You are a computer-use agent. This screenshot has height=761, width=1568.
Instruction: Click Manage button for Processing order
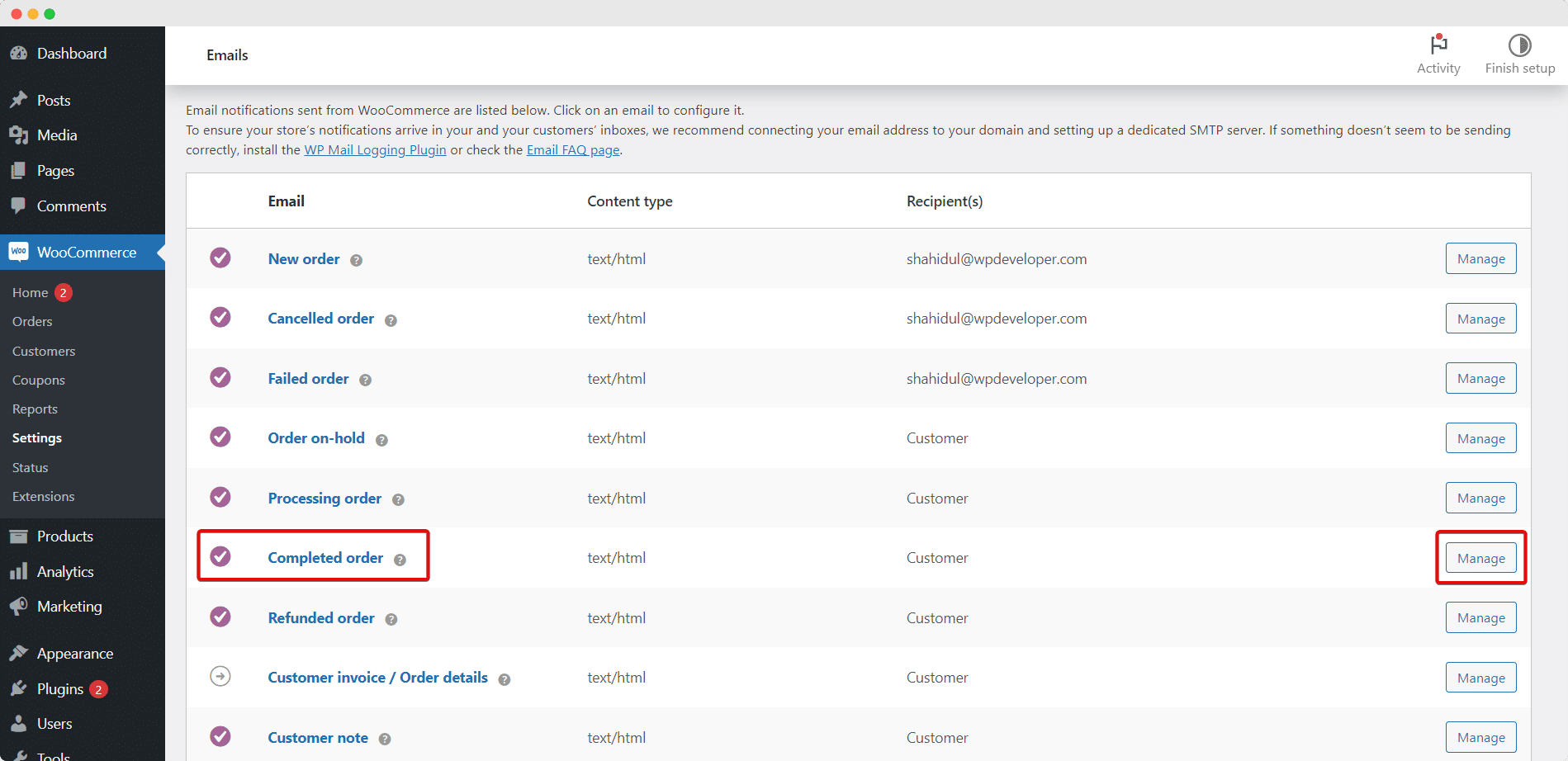(1480, 498)
